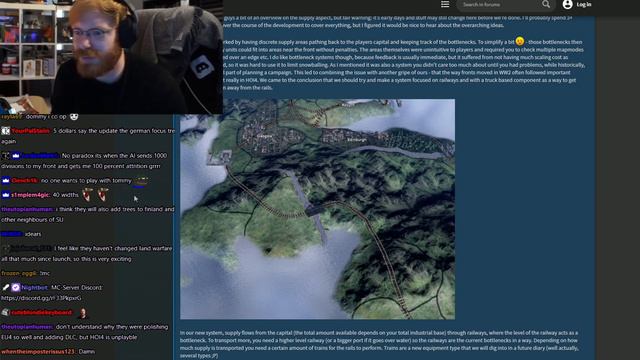Click the badge before the '5 dollars say' message

[5, 131]
